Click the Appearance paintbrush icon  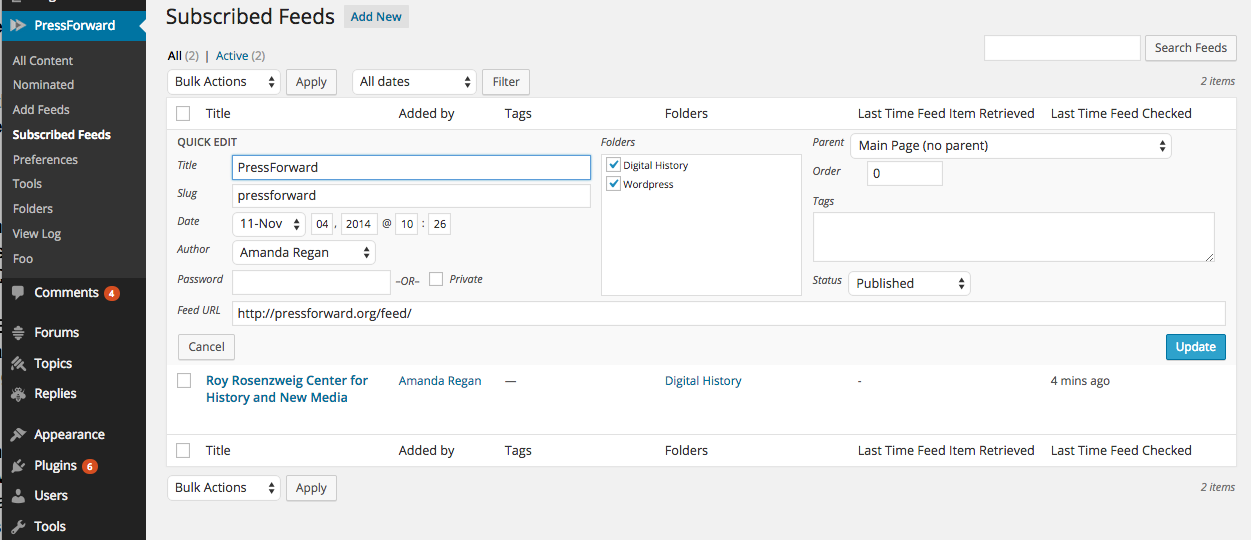coord(18,434)
